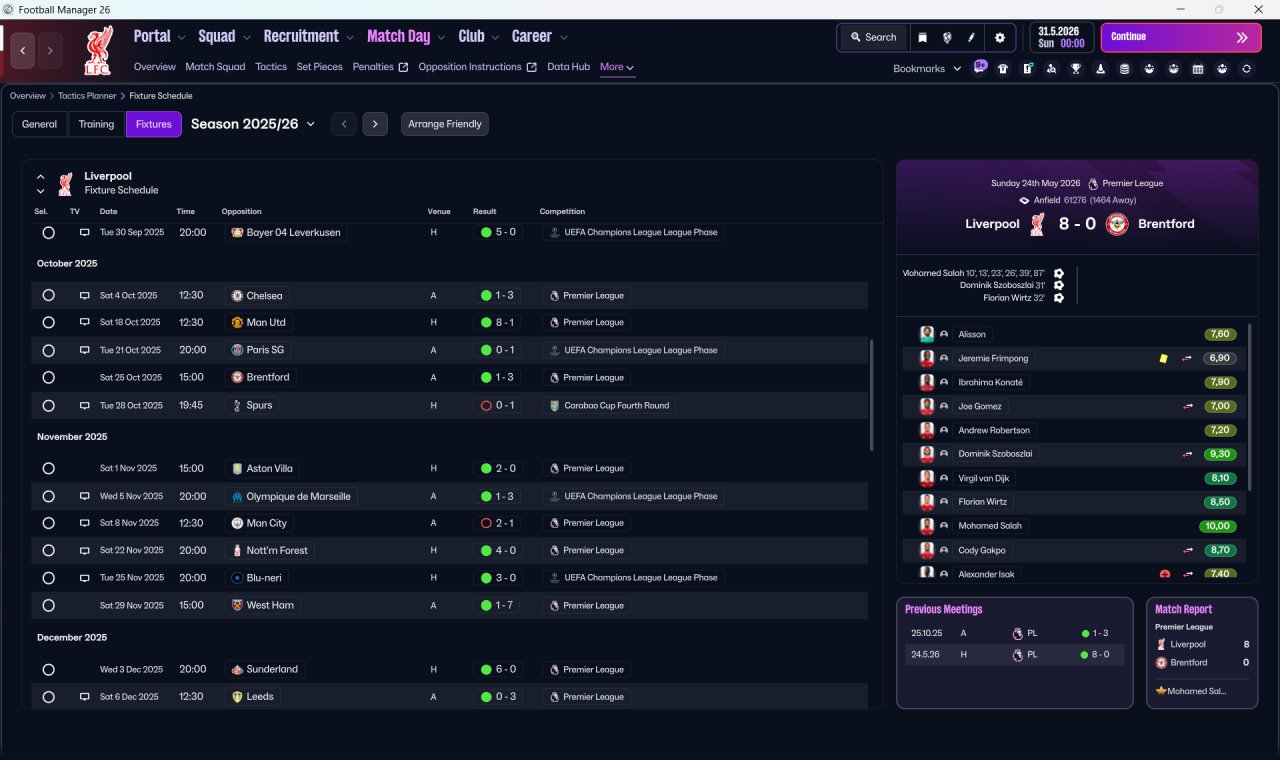
Task: Click the trophy bookmark icon
Action: [x=1076, y=69]
